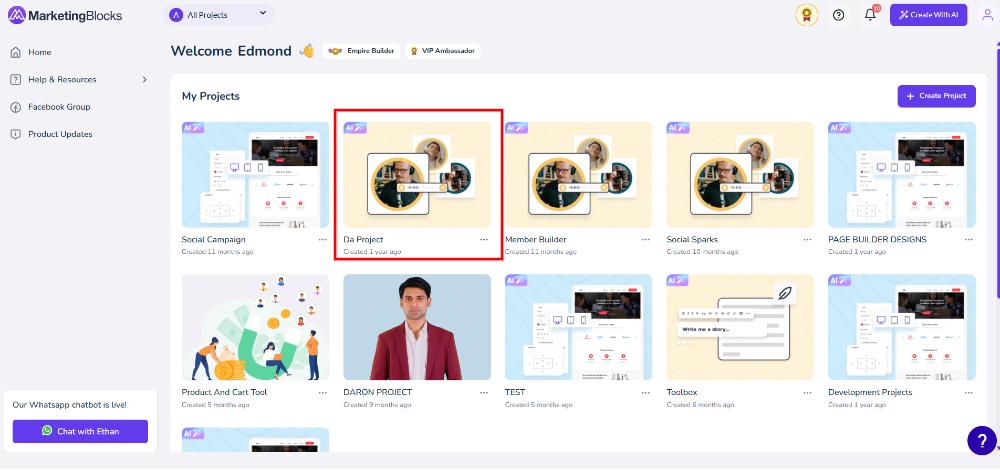Open three-dot menu for Product And Cart Tool
This screenshot has height=470, width=1000.
(x=323, y=392)
